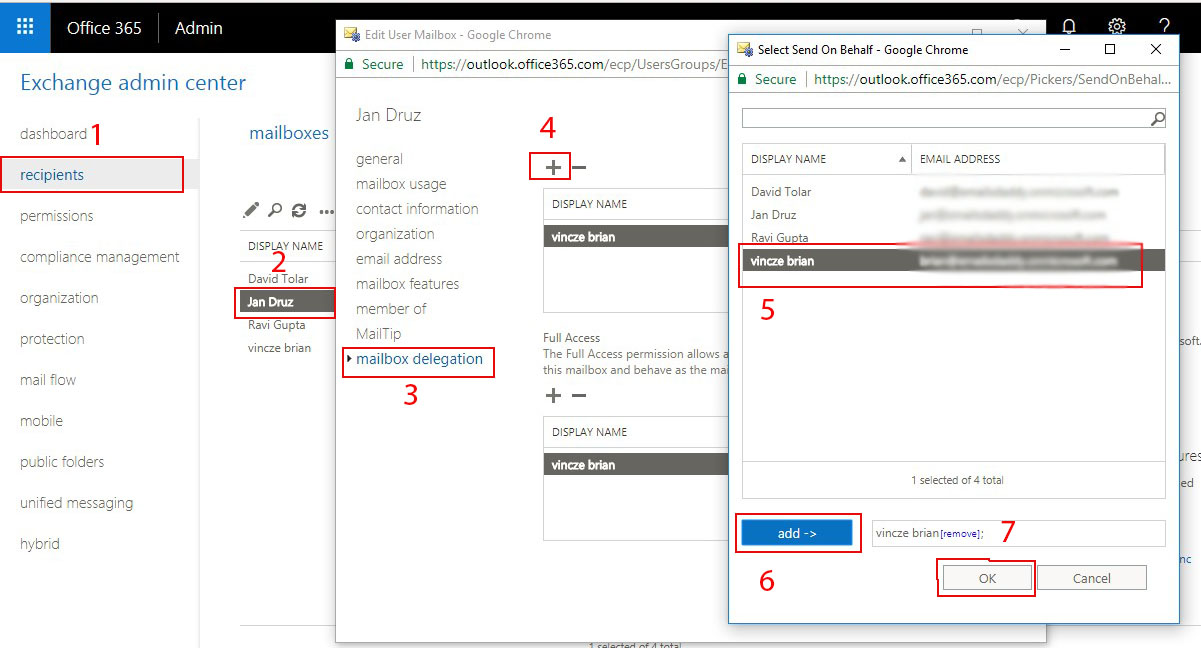
Task: Open the Office 365 app launcher grid
Action: tap(26, 27)
